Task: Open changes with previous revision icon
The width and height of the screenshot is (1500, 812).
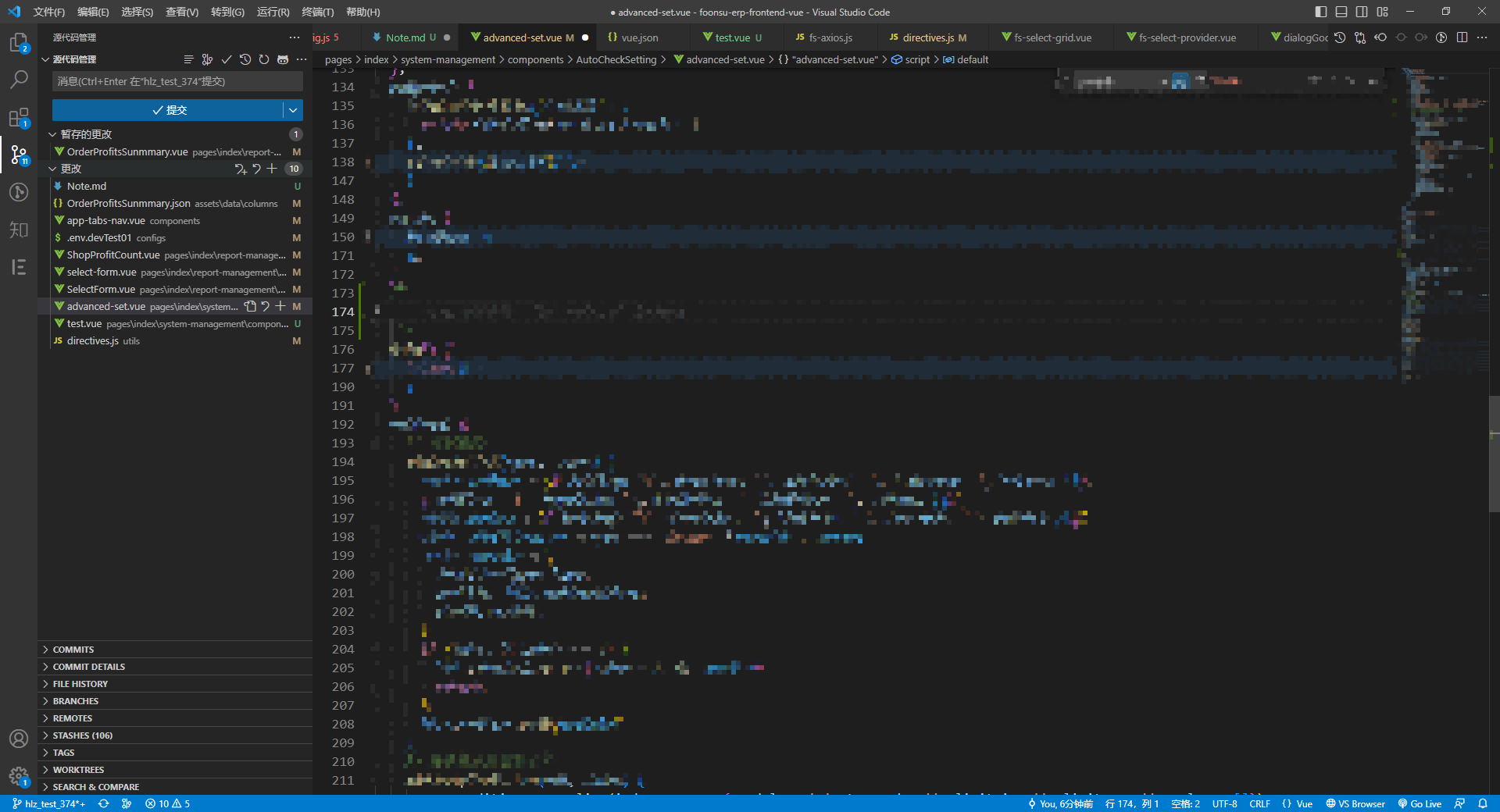Action: (x=1380, y=37)
